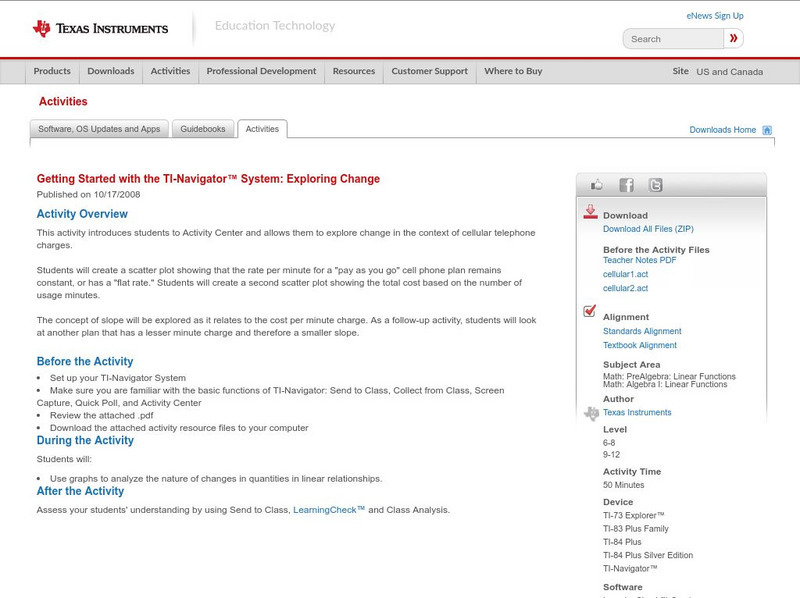This screenshot has height=598, width=800.
Task: Click the thumbs-up like icon
Action: coord(596,185)
